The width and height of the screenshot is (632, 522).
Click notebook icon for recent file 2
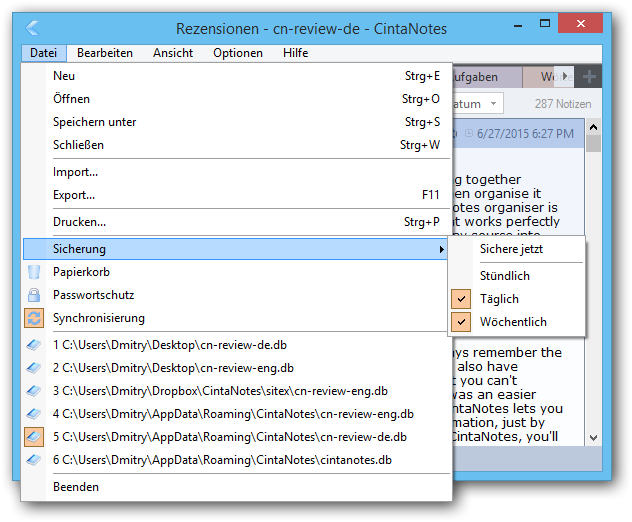[x=34, y=368]
